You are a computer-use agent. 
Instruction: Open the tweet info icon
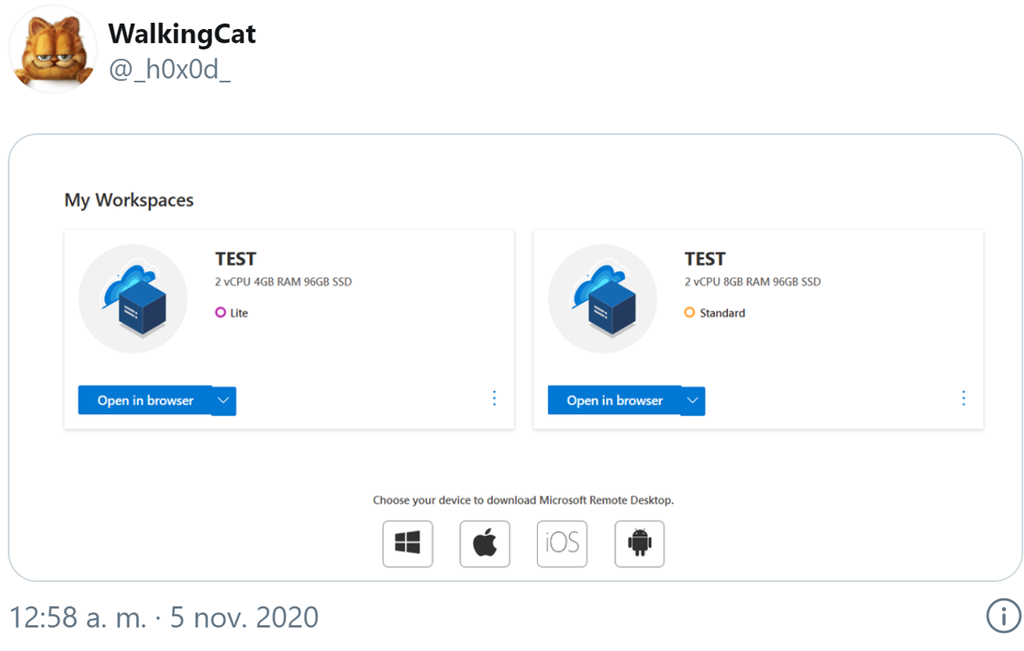(1003, 617)
